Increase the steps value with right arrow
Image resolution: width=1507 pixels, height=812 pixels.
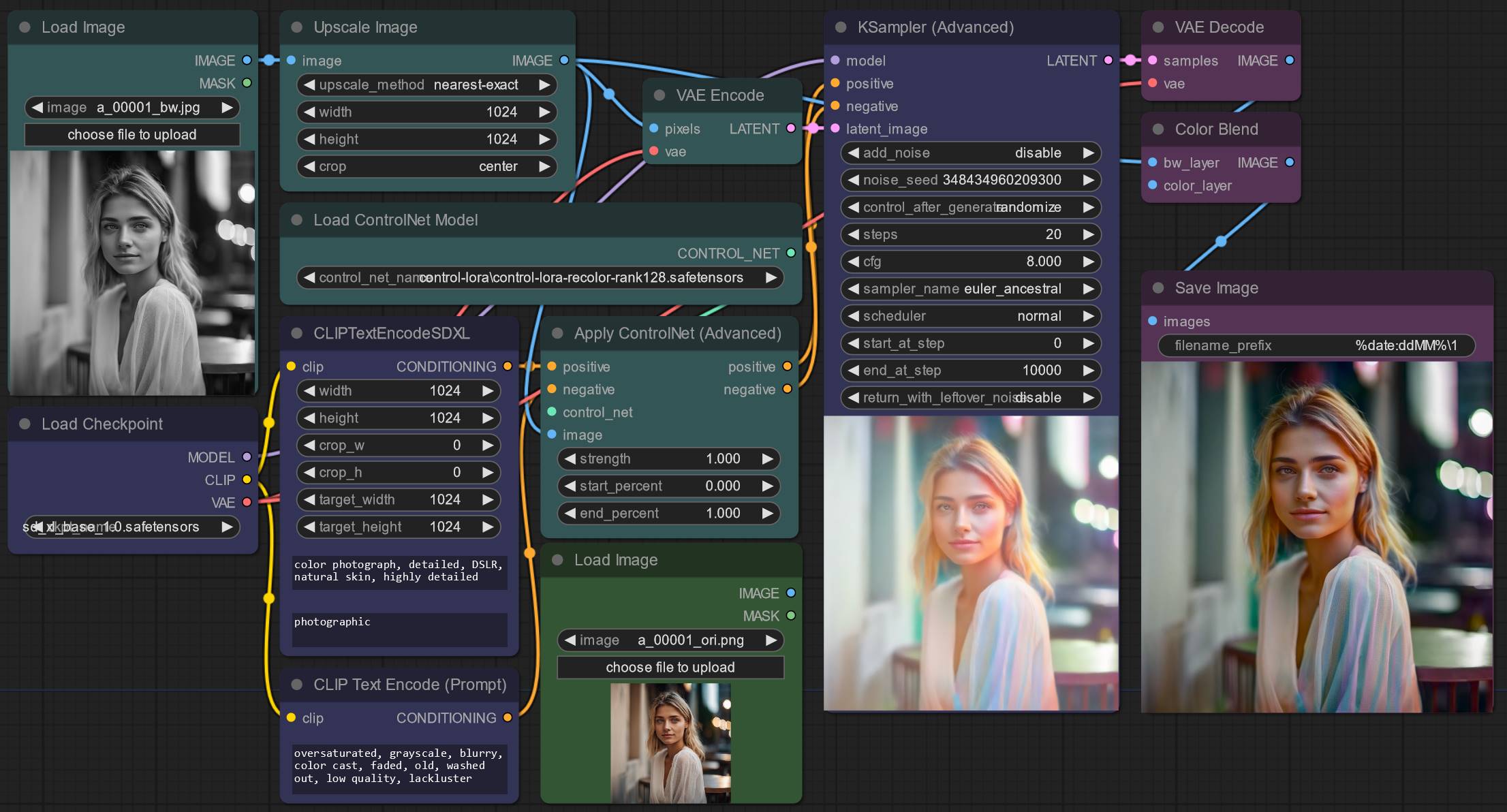click(x=1089, y=234)
